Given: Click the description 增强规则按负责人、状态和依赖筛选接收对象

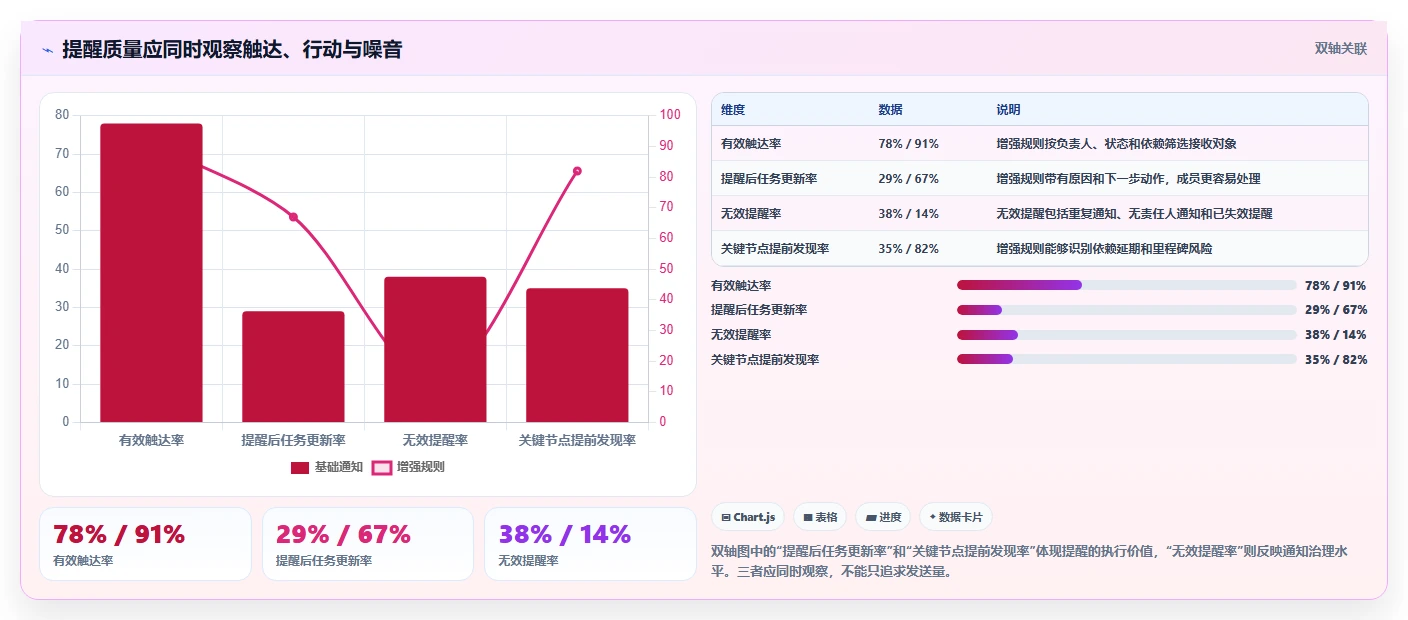Looking at the screenshot, I should click(1116, 144).
